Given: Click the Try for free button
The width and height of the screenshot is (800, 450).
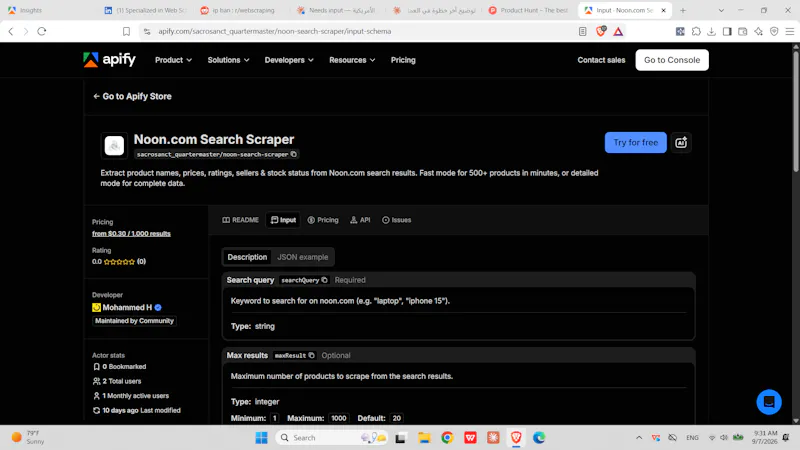Looking at the screenshot, I should pos(635,142).
